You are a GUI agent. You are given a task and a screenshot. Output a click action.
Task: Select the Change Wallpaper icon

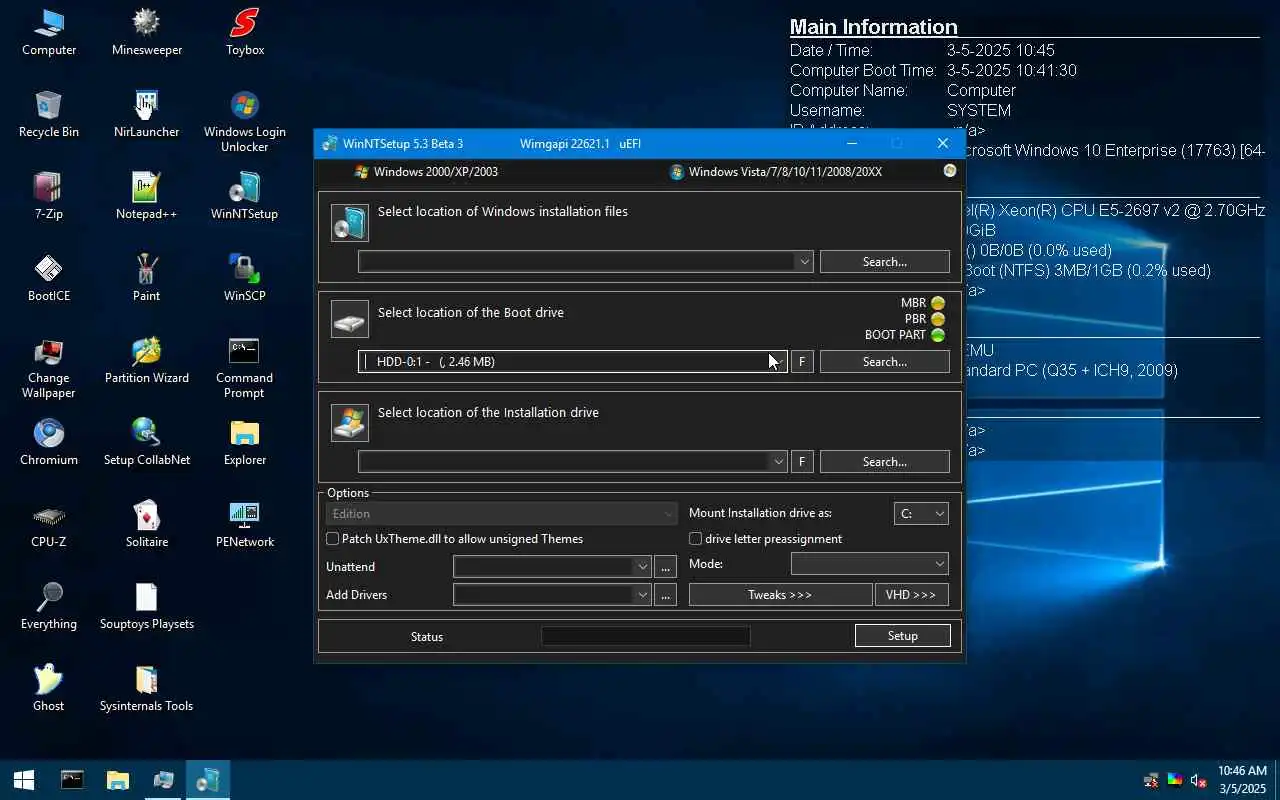[48, 367]
